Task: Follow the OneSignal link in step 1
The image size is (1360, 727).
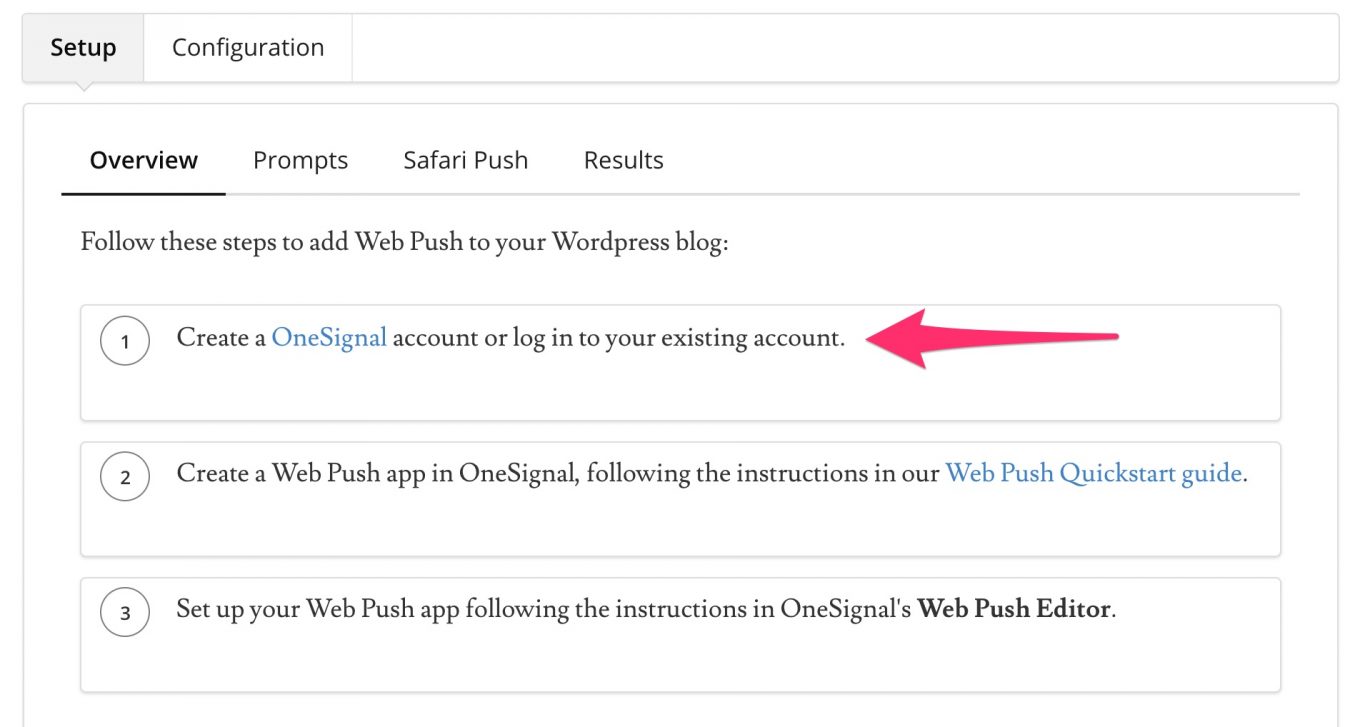Action: [329, 338]
